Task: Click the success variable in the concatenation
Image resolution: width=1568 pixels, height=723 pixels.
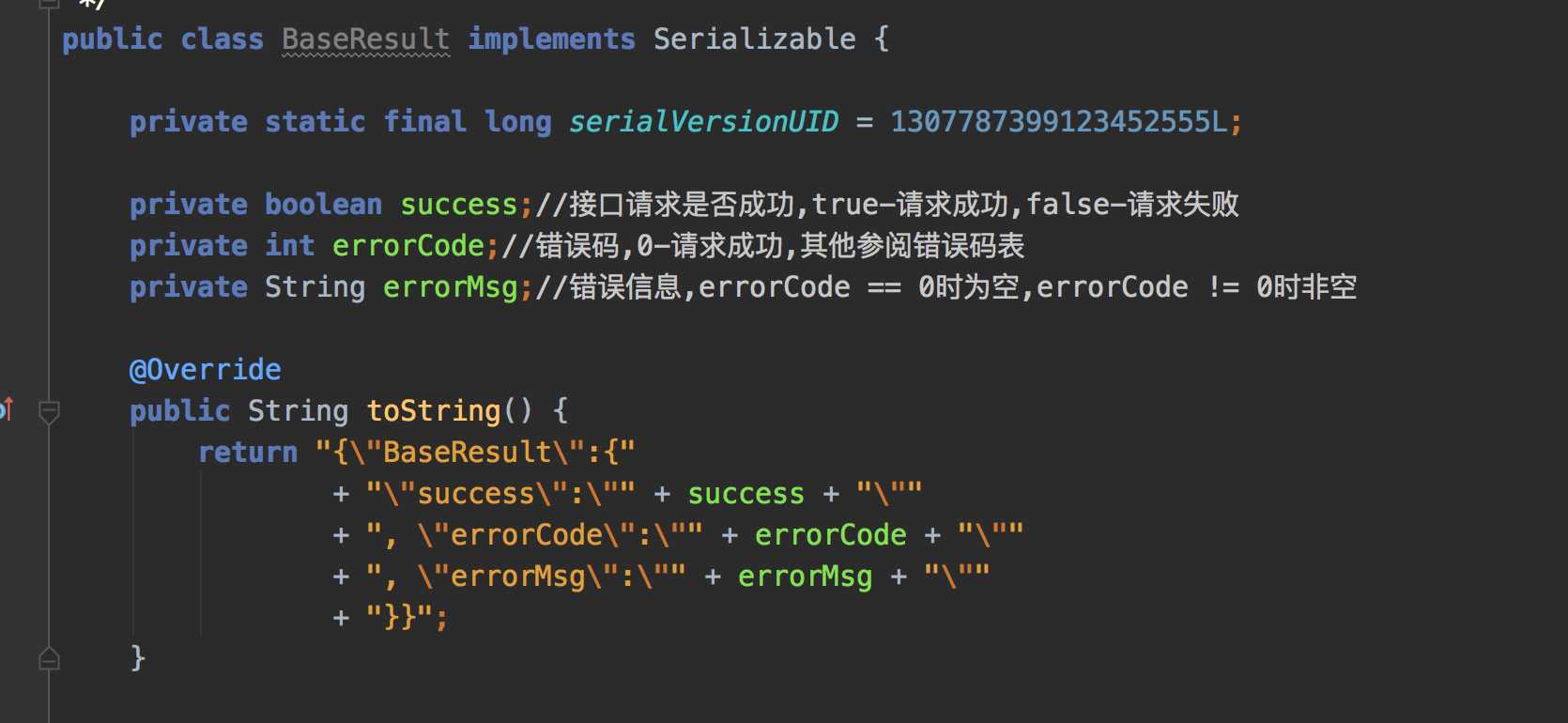Action: point(746,493)
